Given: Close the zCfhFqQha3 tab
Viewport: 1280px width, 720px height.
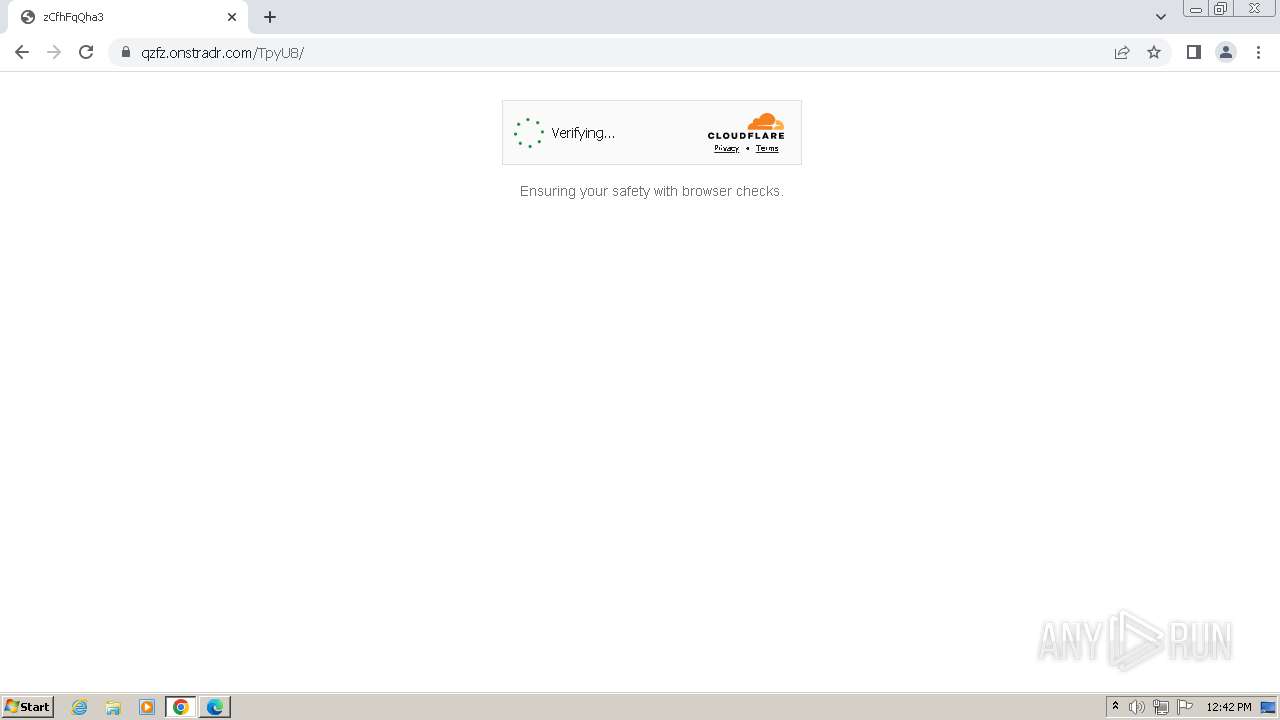Looking at the screenshot, I should tap(232, 17).
